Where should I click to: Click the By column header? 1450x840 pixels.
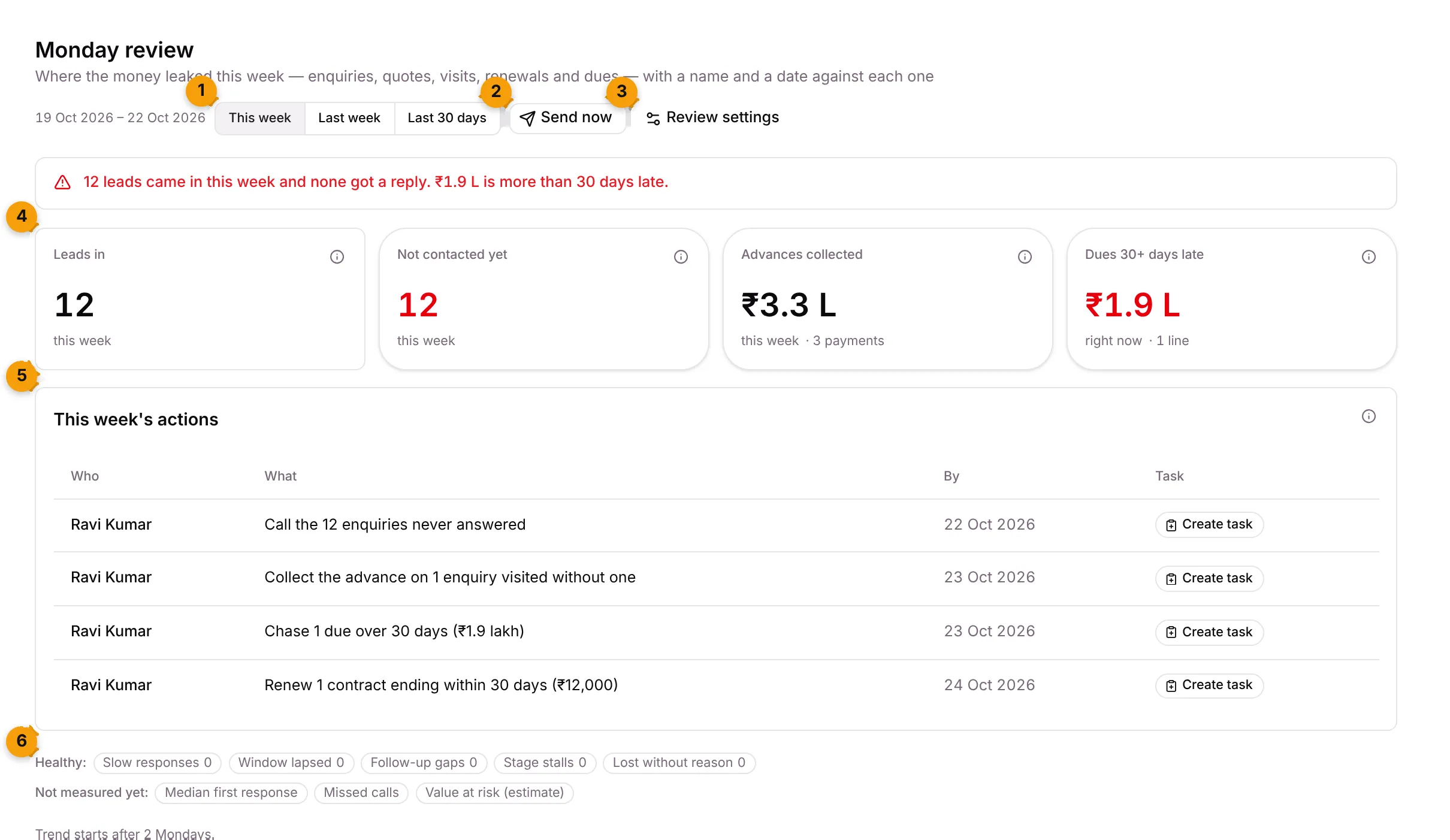(x=951, y=476)
